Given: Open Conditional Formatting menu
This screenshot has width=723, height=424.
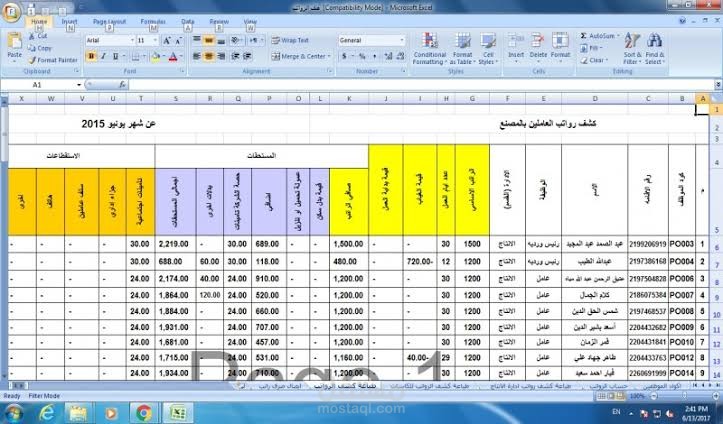Looking at the screenshot, I should coord(429,49).
